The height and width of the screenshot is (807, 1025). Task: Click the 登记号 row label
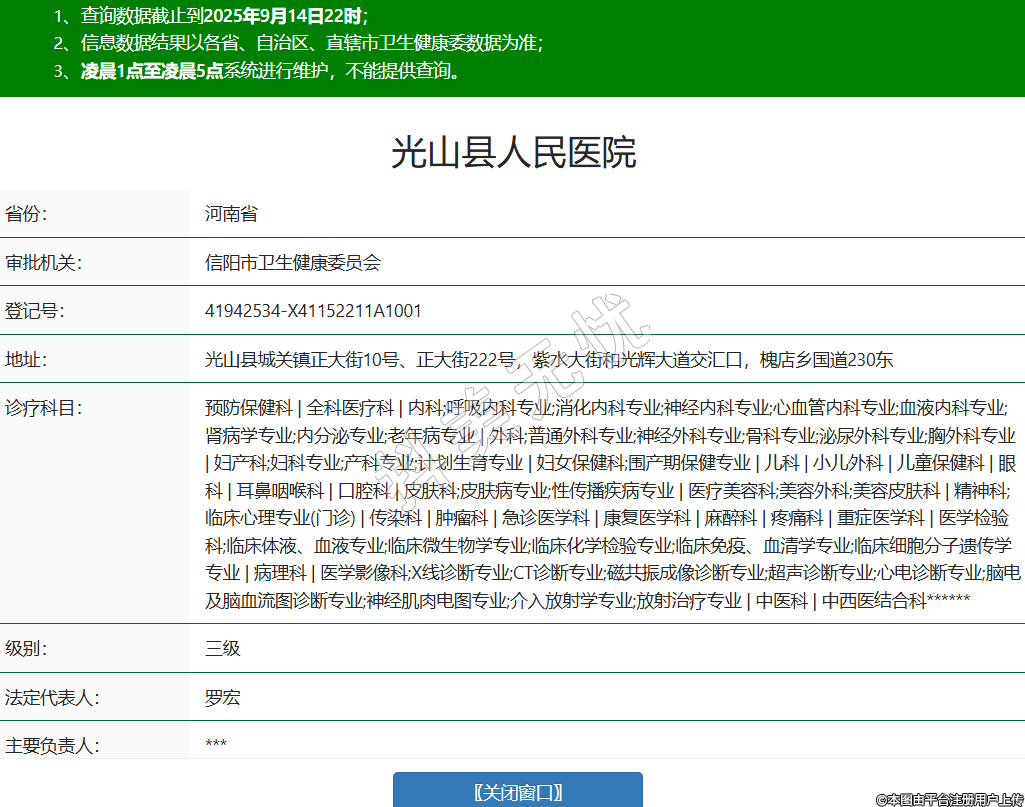[35, 311]
